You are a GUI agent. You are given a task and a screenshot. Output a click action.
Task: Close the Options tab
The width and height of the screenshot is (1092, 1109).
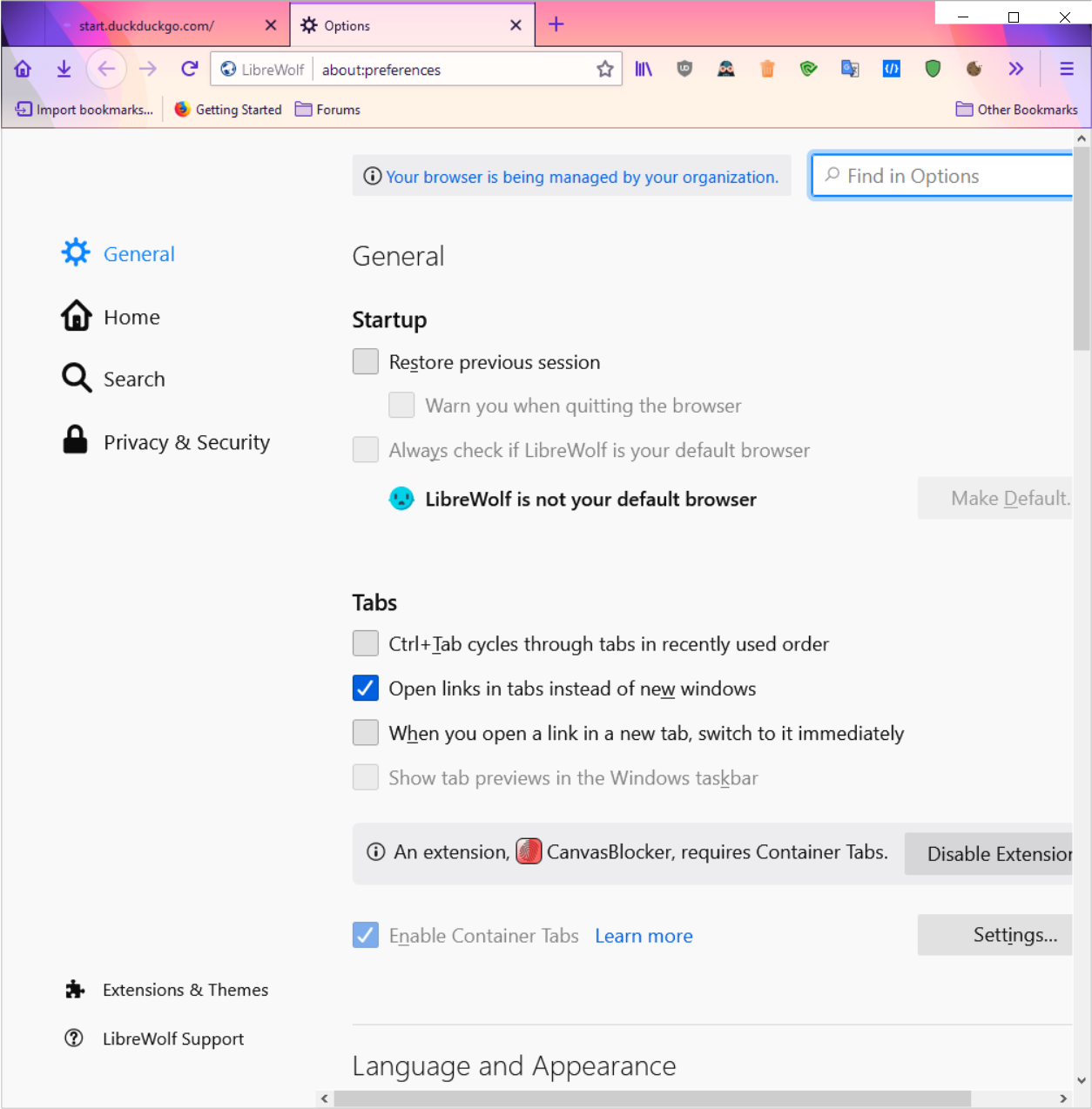516,25
